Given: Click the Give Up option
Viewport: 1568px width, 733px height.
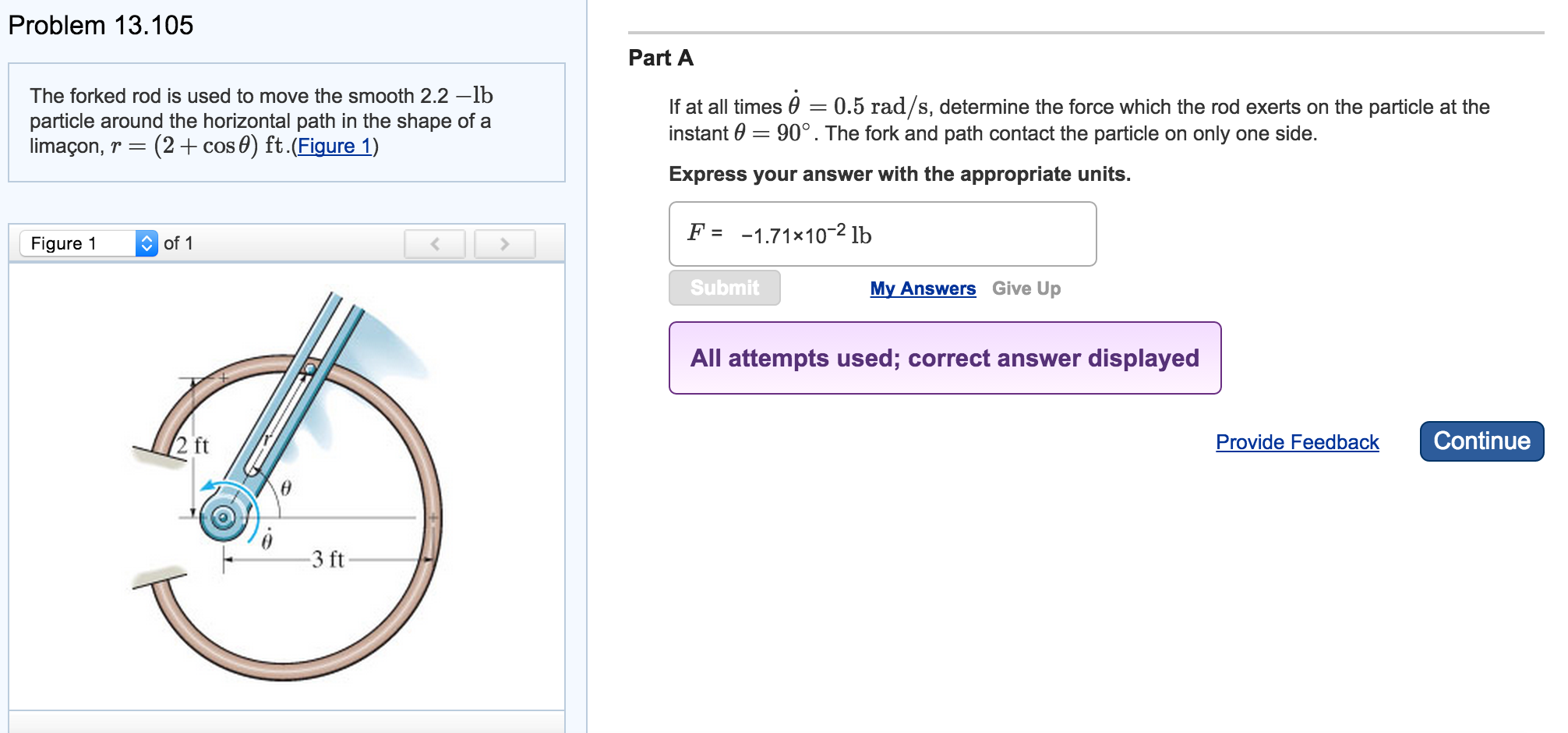Looking at the screenshot, I should pyautogui.click(x=1026, y=289).
